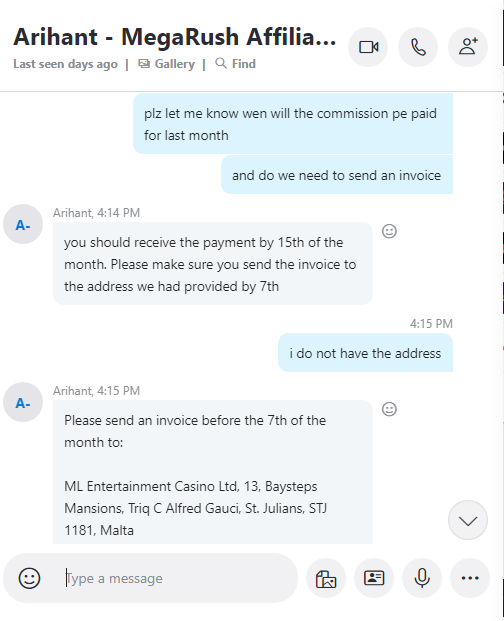
Task: Open more options ellipsis menu
Action: (x=470, y=578)
